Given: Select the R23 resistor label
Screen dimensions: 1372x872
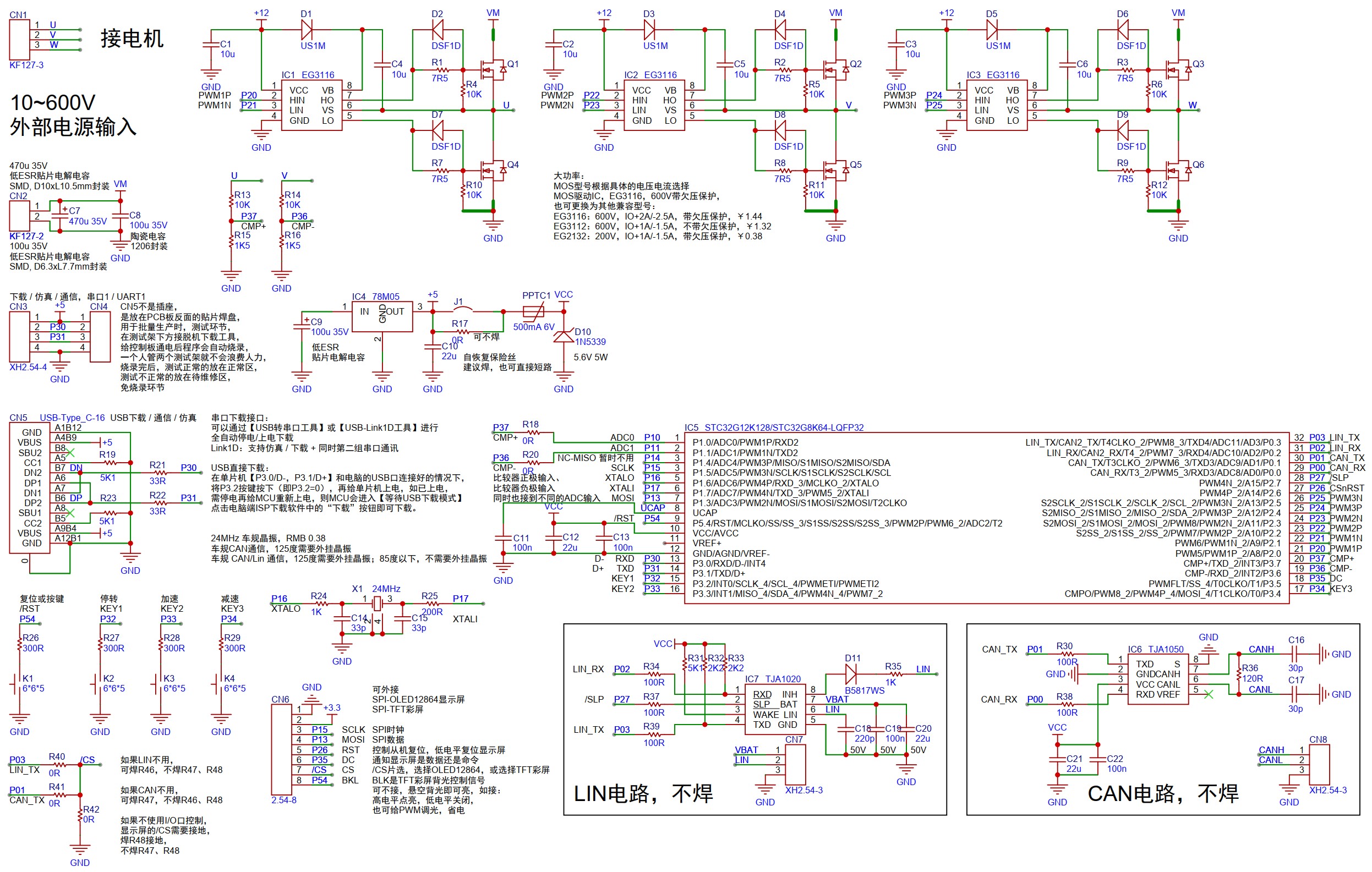Looking at the screenshot, I should (108, 498).
